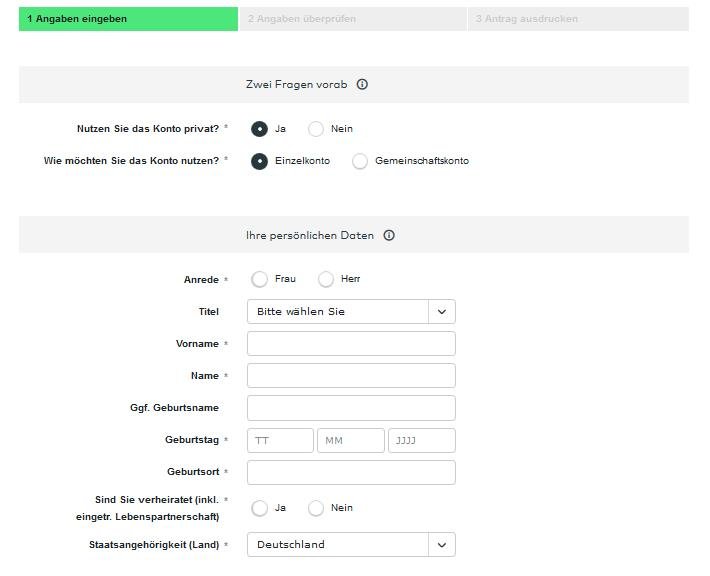Image resolution: width=710 pixels, height=576 pixels.
Task: Select Herr as Anrede
Action: point(326,279)
